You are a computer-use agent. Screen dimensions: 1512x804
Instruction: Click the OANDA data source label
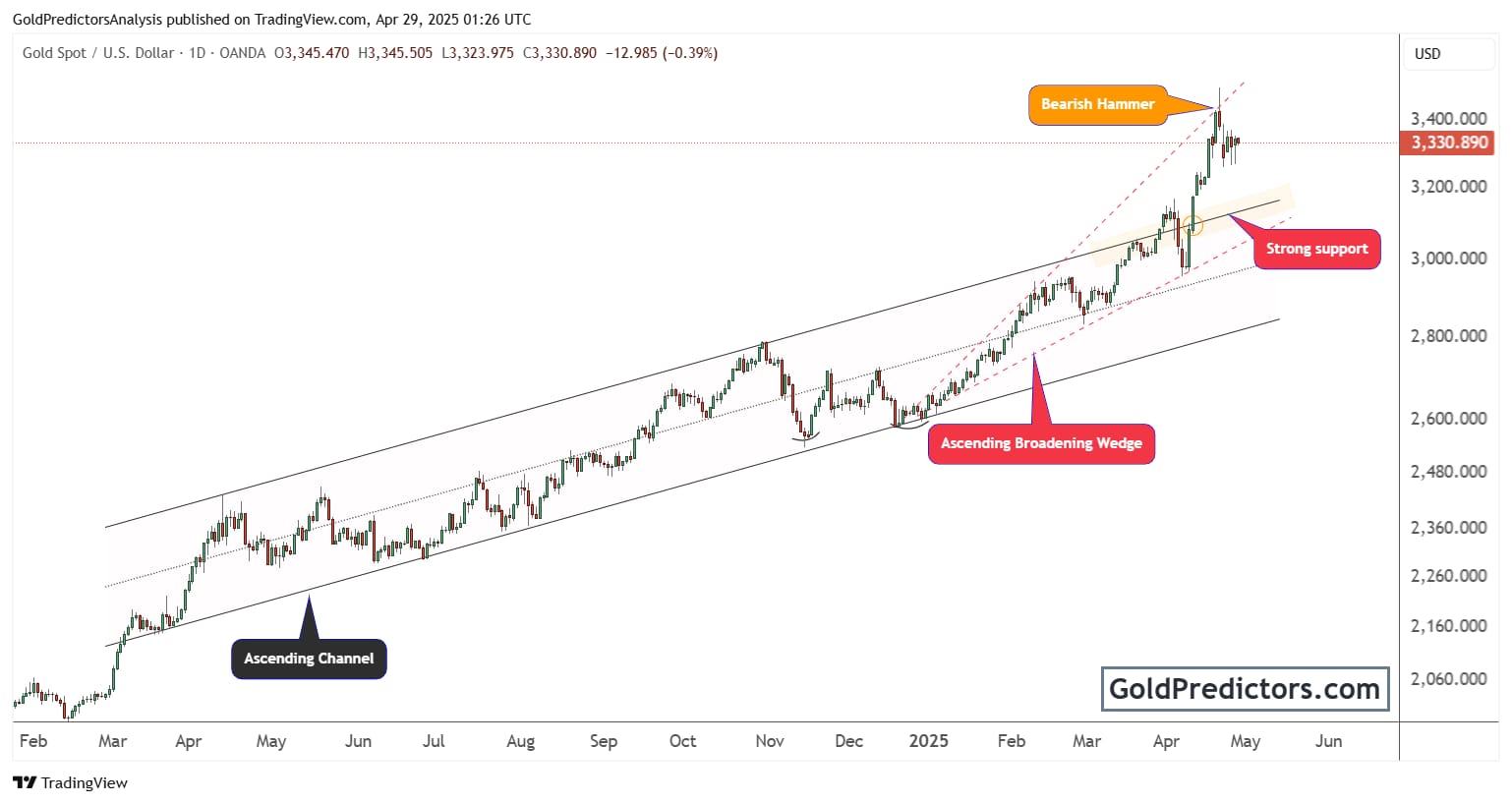[x=242, y=53]
